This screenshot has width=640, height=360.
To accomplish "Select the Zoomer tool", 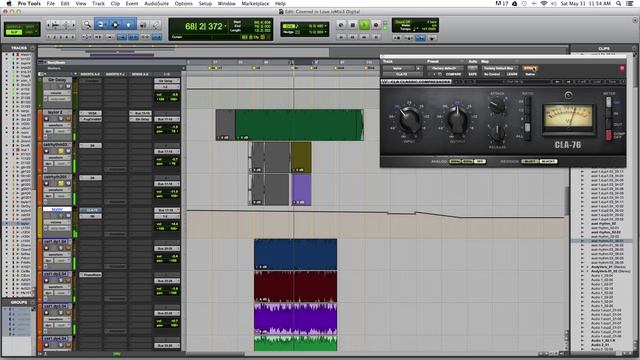I will pos(87,25).
